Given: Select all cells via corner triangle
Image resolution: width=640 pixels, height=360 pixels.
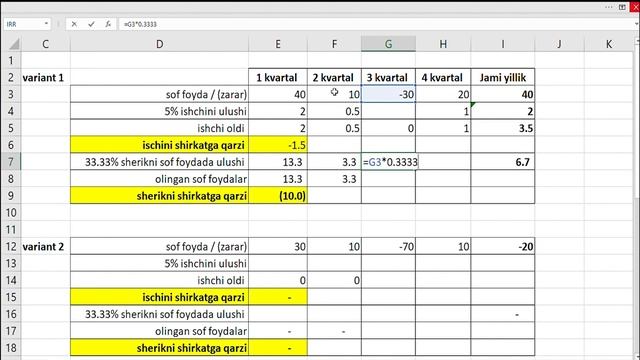Looking at the screenshot, I should tap(13, 44).
